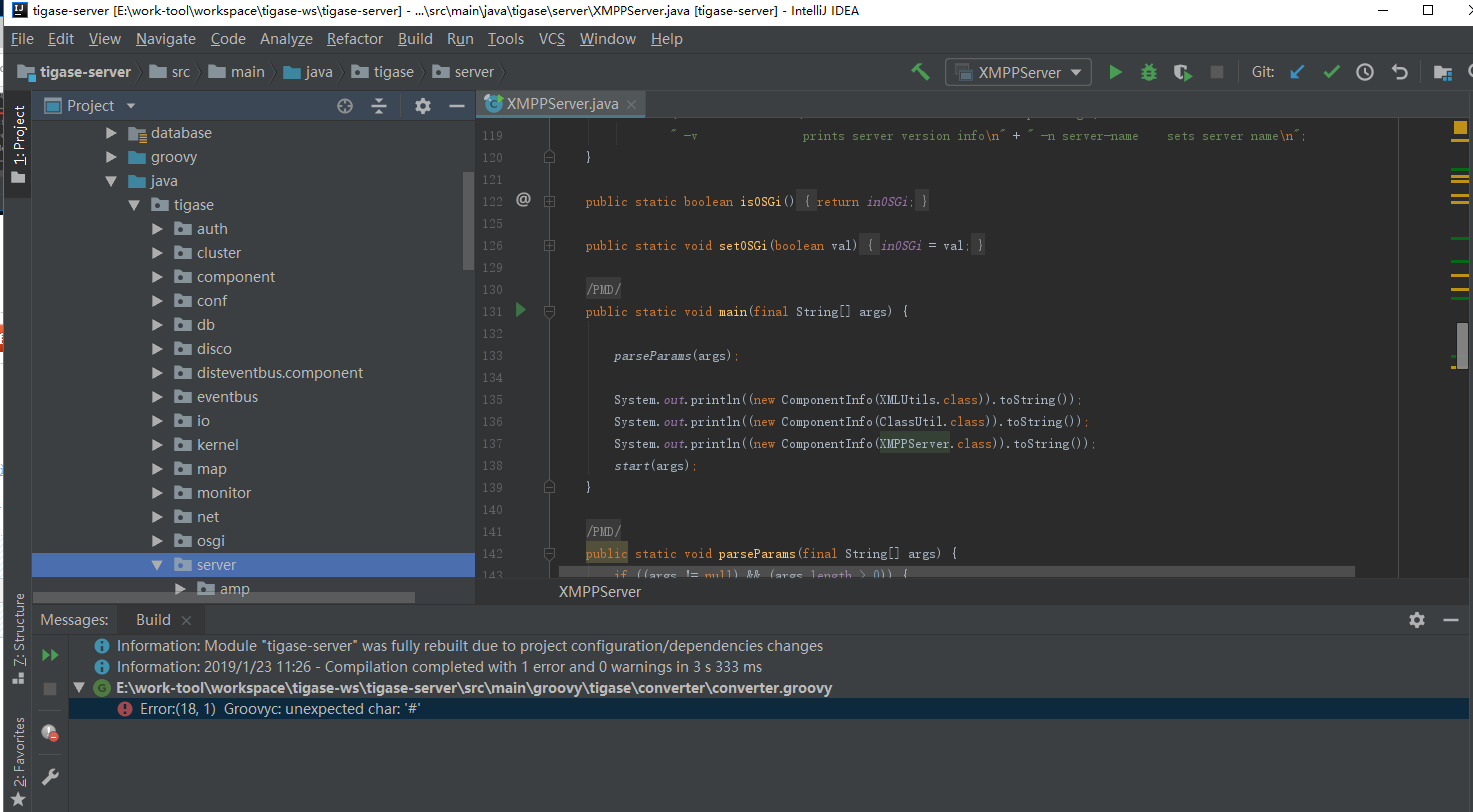The height and width of the screenshot is (812, 1473).
Task: Revert changes with the undo arrow icon
Action: 1400,72
